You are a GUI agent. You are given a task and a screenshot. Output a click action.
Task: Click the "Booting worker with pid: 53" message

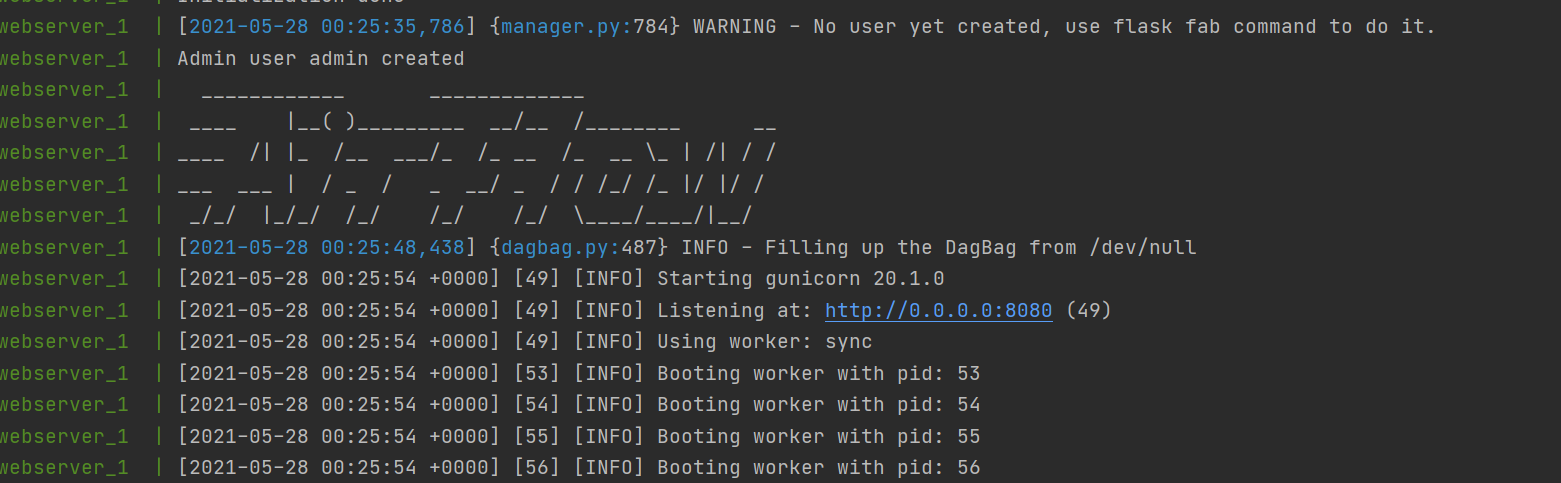[818, 374]
